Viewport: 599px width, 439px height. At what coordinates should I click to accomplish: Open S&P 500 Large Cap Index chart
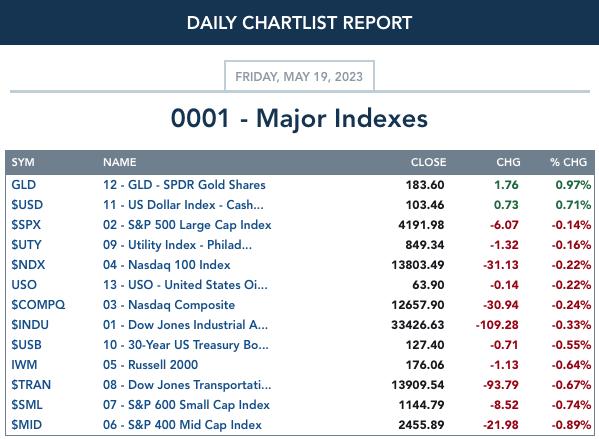click(x=187, y=225)
